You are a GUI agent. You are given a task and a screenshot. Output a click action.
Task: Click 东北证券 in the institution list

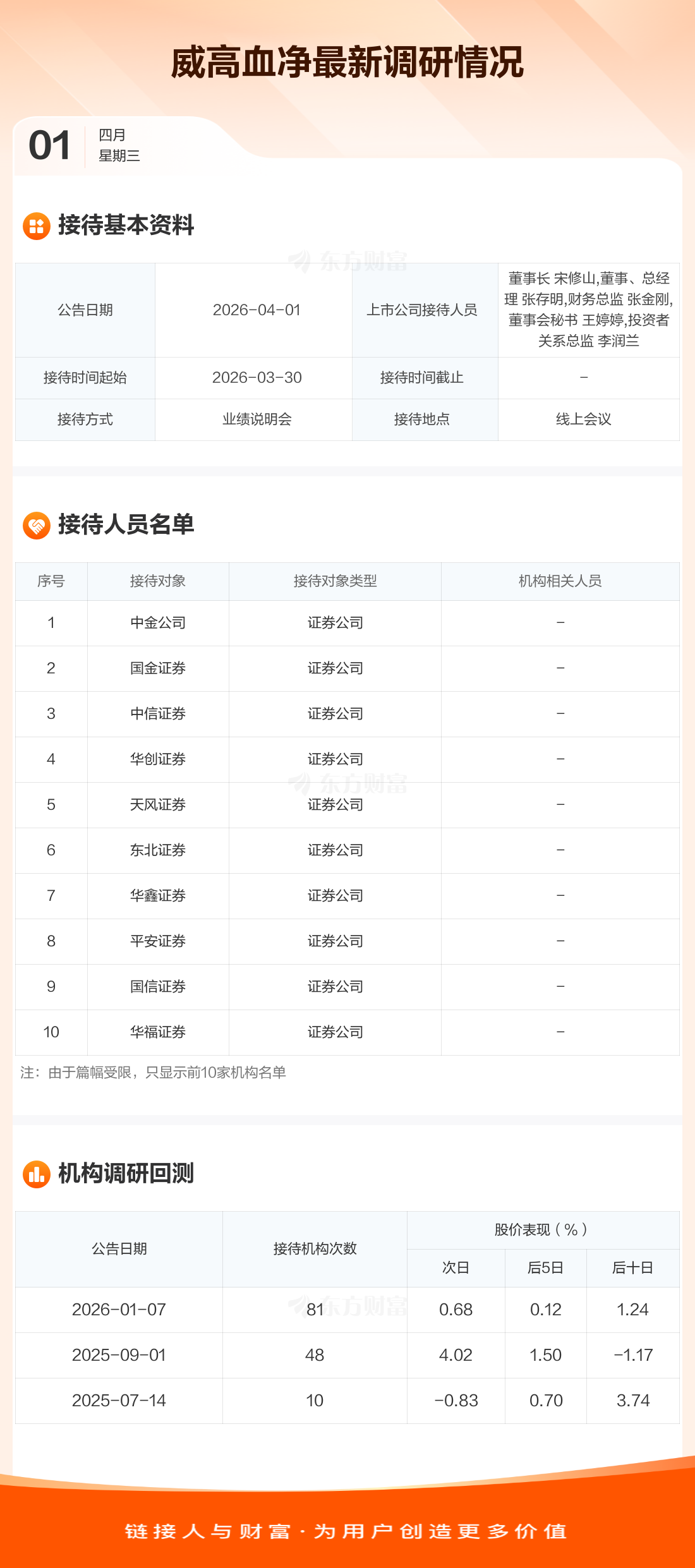pos(158,850)
